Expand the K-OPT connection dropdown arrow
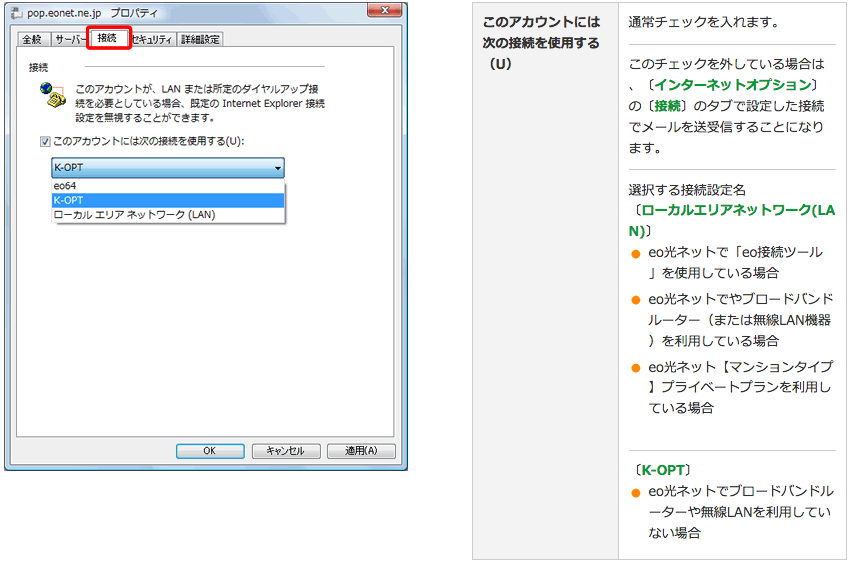The height and width of the screenshot is (565, 851). pyautogui.click(x=277, y=168)
